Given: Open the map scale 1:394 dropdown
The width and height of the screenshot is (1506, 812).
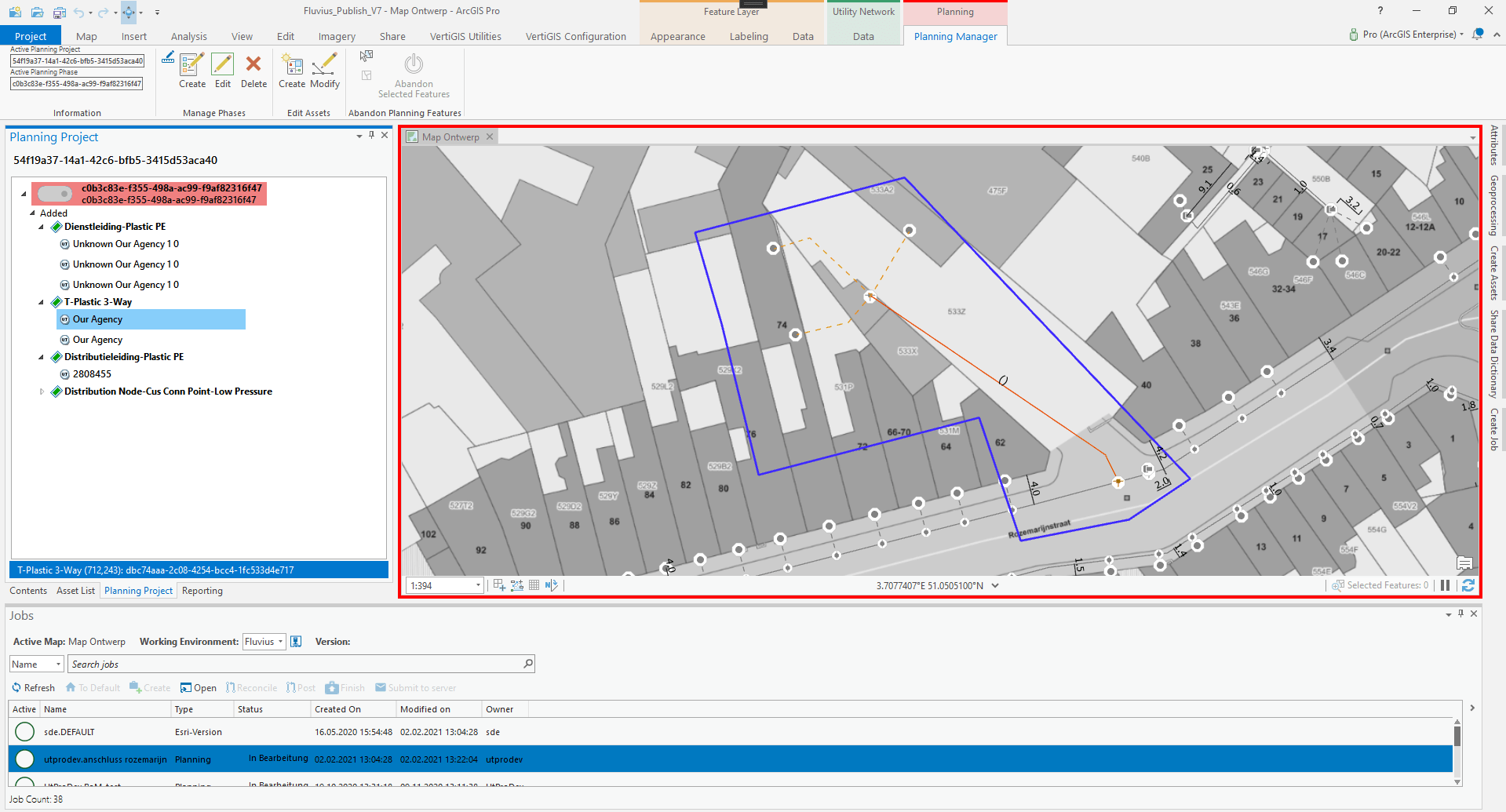Looking at the screenshot, I should pyautogui.click(x=477, y=586).
